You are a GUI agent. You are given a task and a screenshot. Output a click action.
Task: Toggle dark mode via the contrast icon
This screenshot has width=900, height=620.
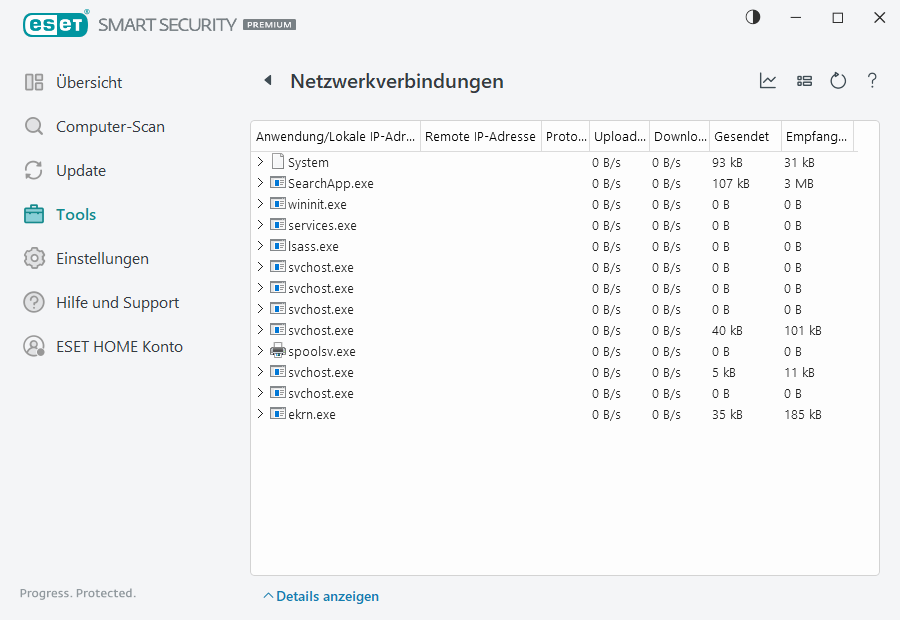752,17
